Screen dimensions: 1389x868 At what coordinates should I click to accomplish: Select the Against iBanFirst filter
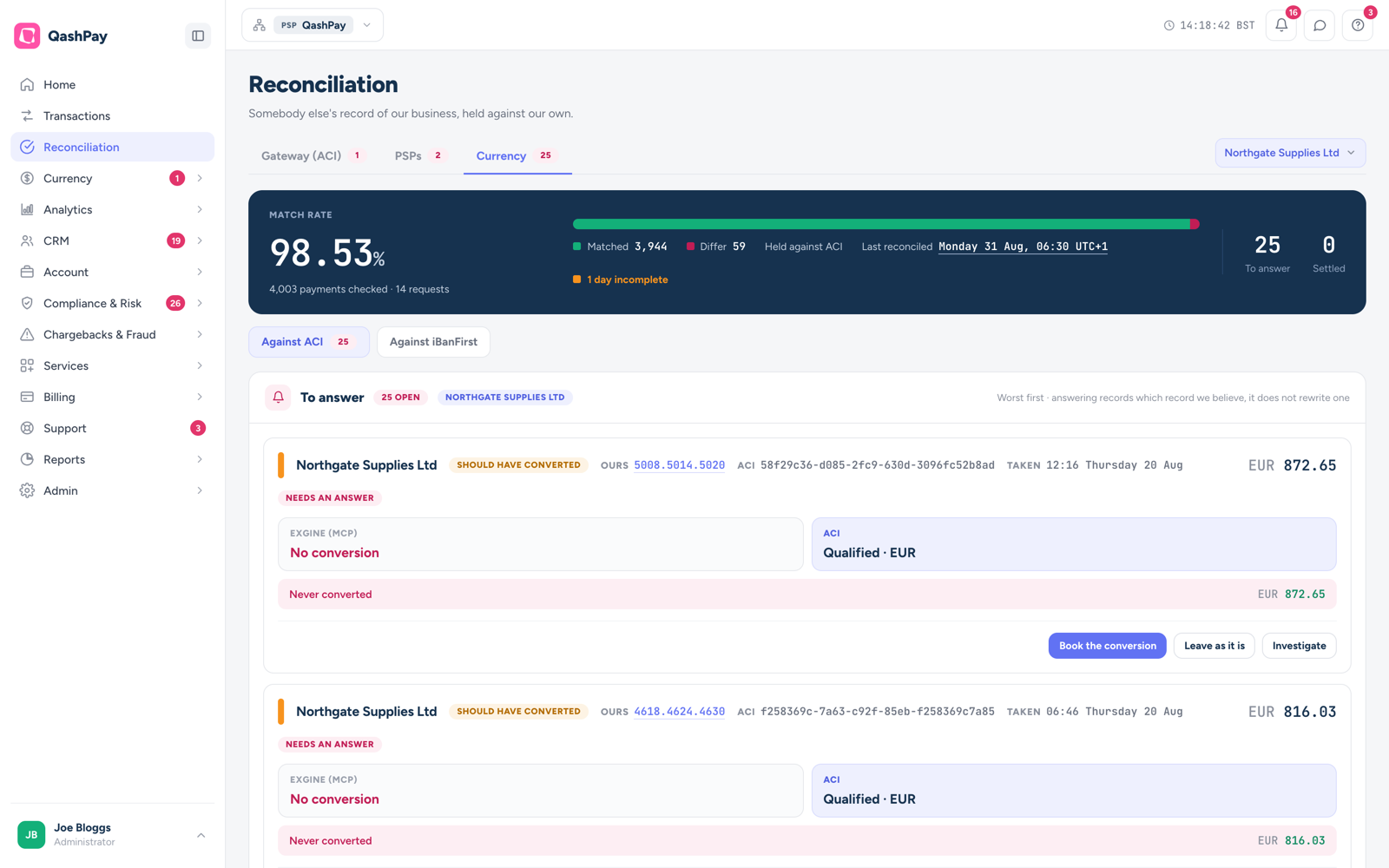point(433,342)
